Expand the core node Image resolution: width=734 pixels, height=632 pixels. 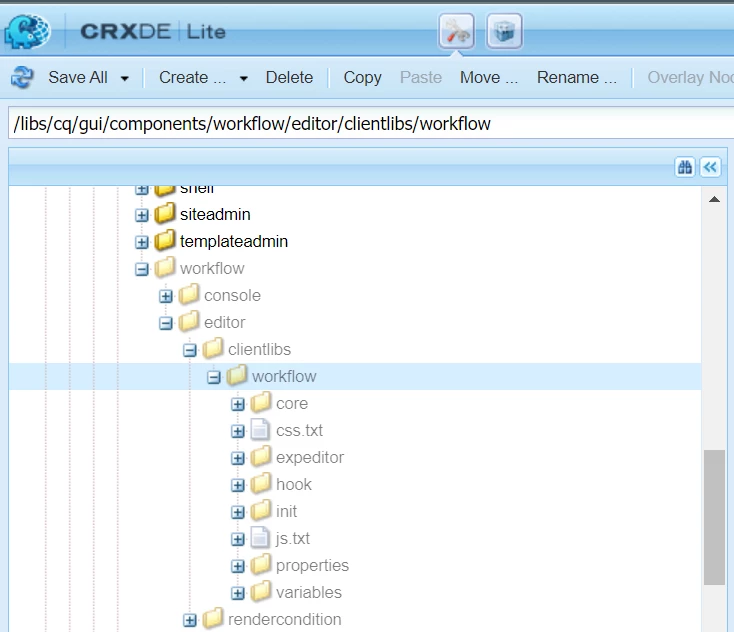point(238,404)
